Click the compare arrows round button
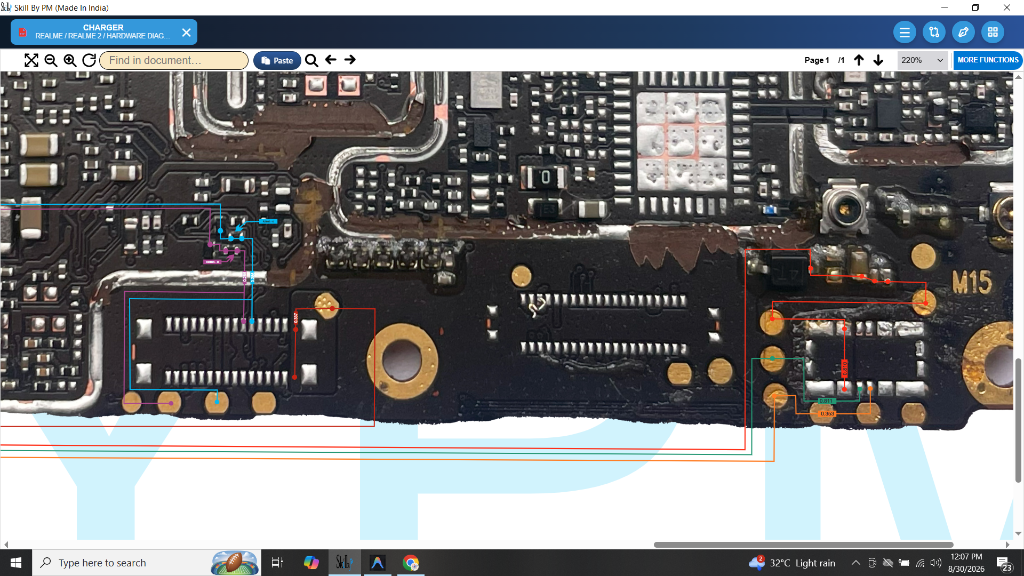1024x576 pixels. point(934,32)
